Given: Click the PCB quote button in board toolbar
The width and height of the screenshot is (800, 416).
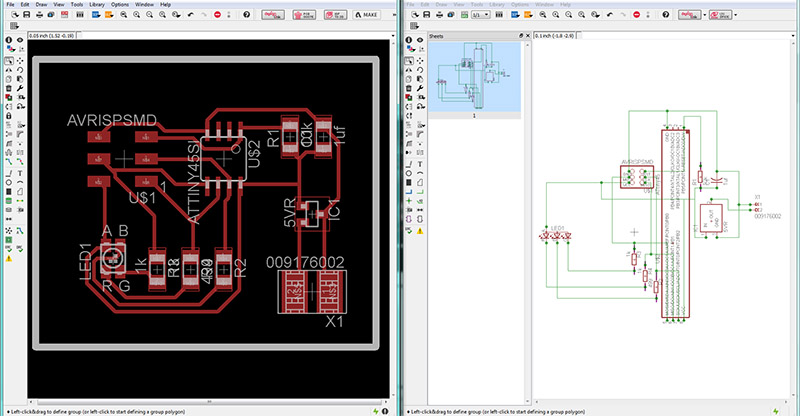Looking at the screenshot, I should point(304,15).
